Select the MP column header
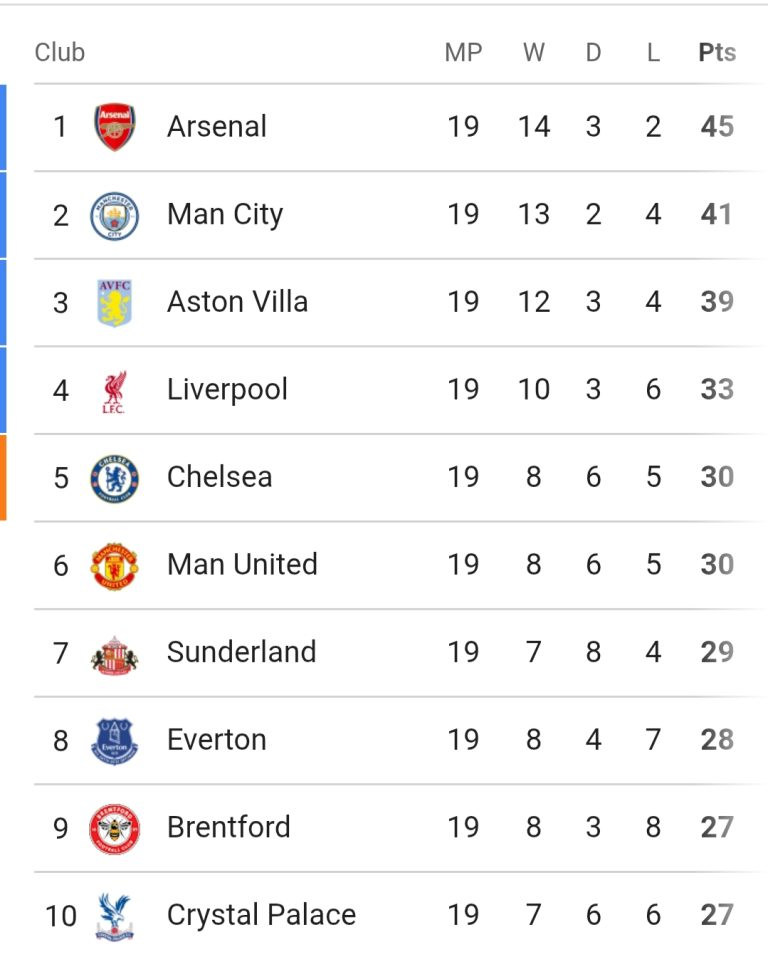 pyautogui.click(x=463, y=53)
